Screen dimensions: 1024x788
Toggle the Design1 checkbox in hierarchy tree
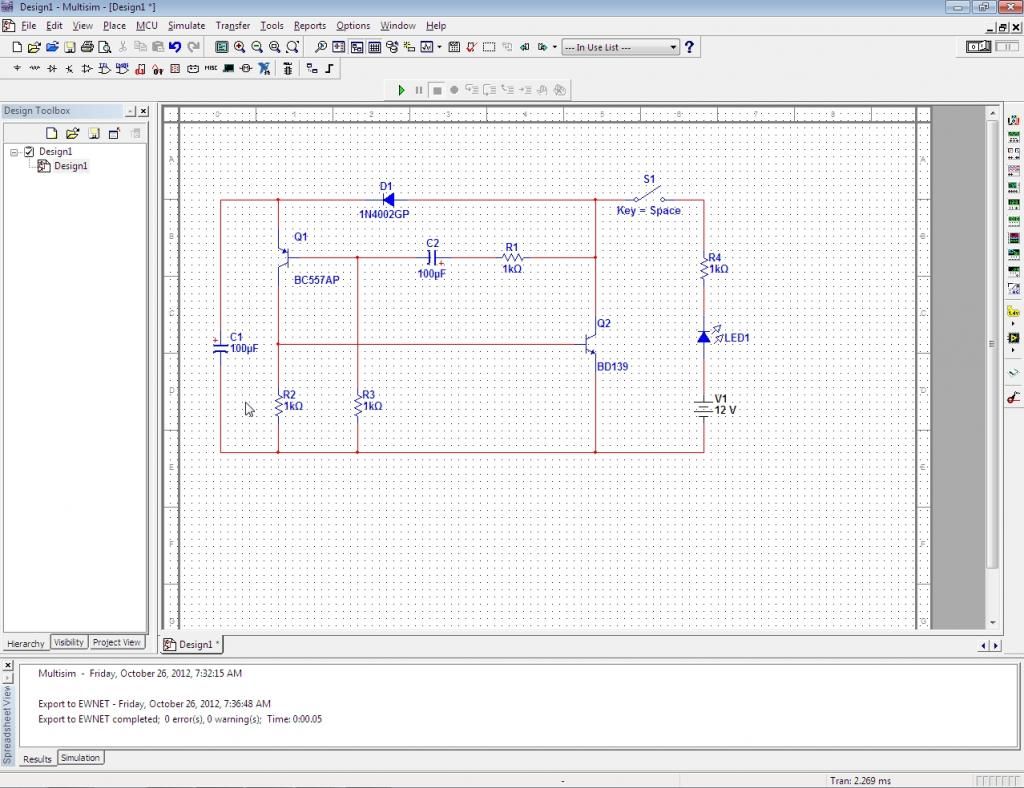pos(29,152)
